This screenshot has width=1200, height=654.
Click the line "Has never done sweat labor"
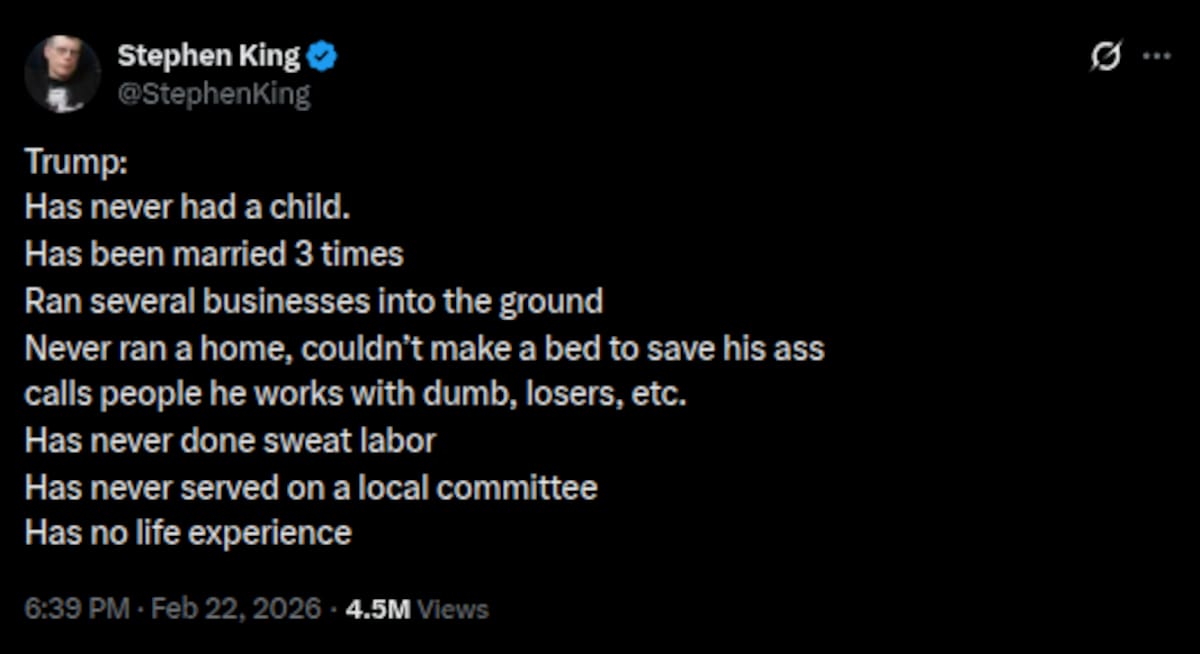click(230, 439)
